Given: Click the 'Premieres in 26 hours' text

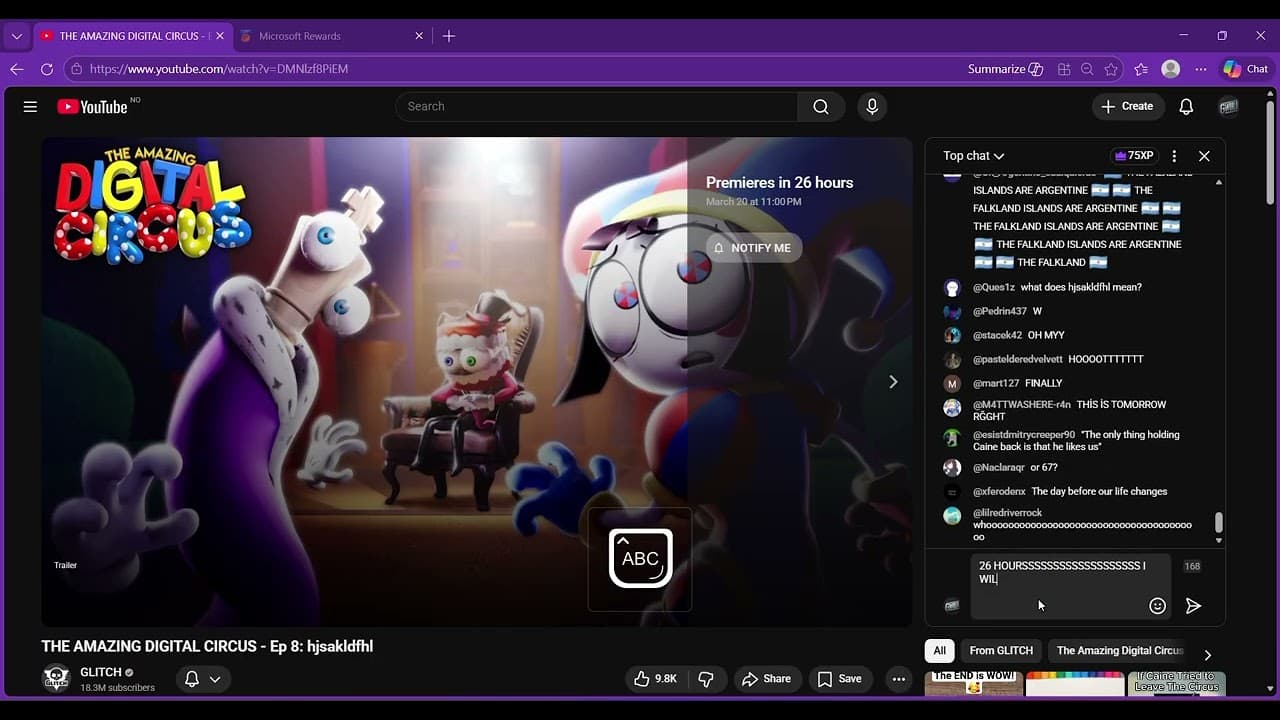Looking at the screenshot, I should [779, 183].
